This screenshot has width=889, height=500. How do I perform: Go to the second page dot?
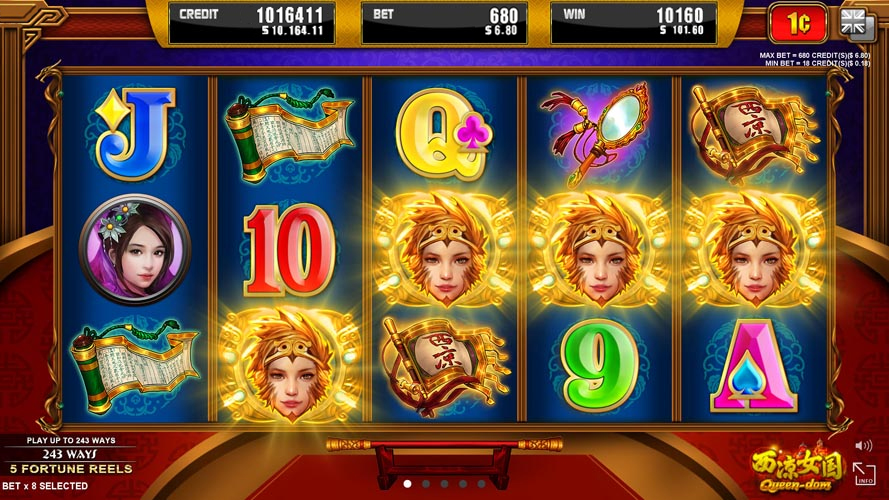point(426,484)
